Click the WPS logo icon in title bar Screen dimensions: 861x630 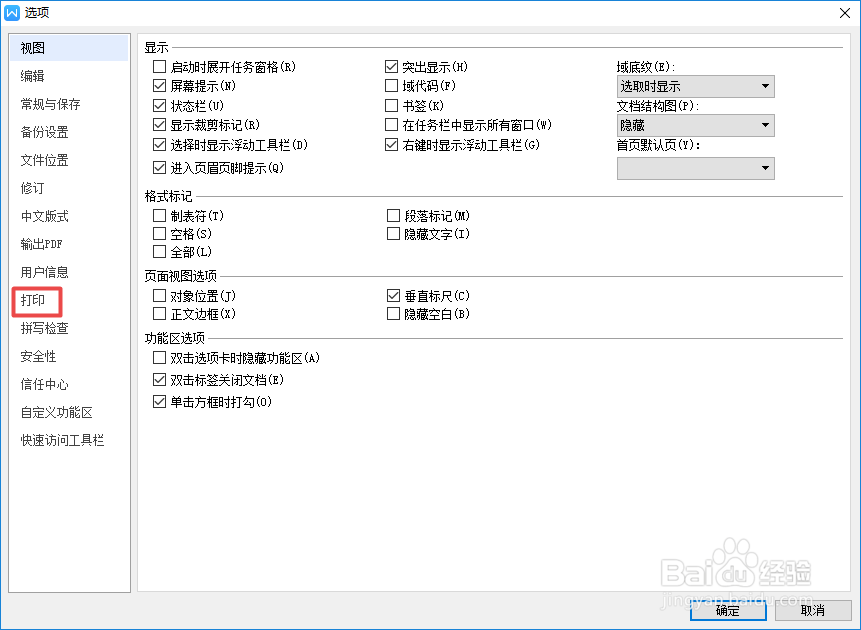click(14, 12)
